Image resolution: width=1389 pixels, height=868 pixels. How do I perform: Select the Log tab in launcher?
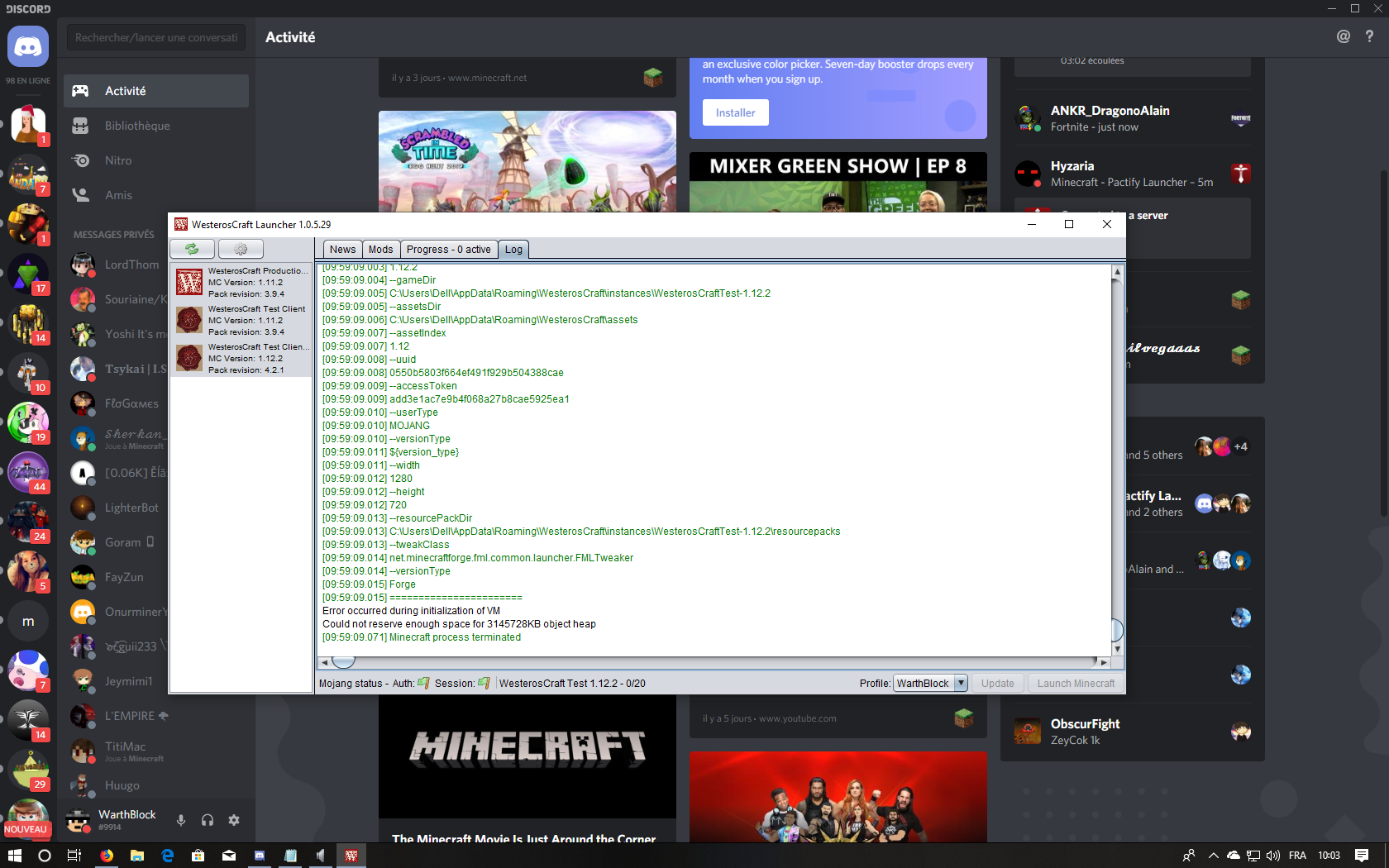point(513,250)
